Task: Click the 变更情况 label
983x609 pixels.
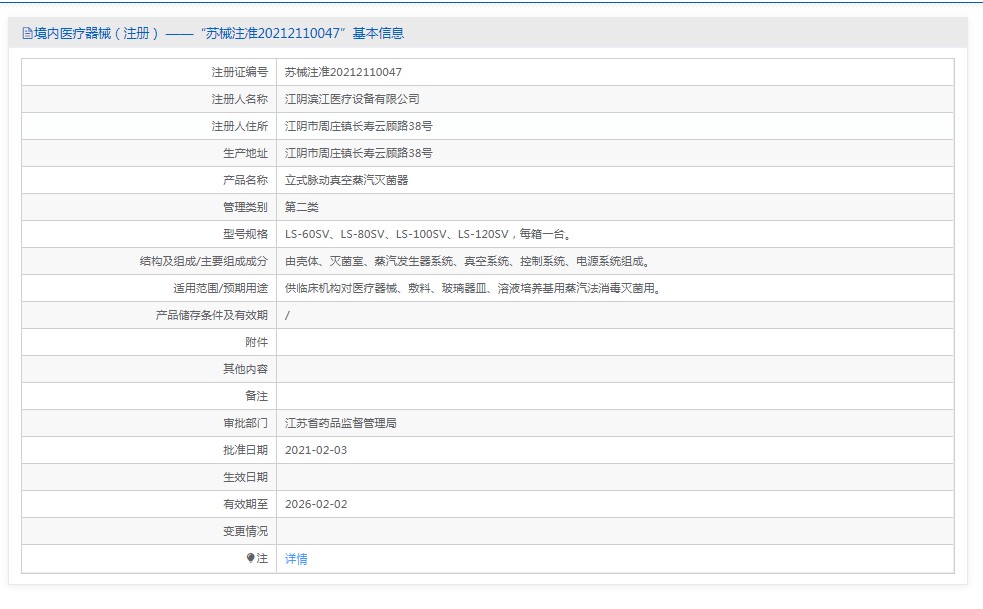Action: [x=245, y=531]
